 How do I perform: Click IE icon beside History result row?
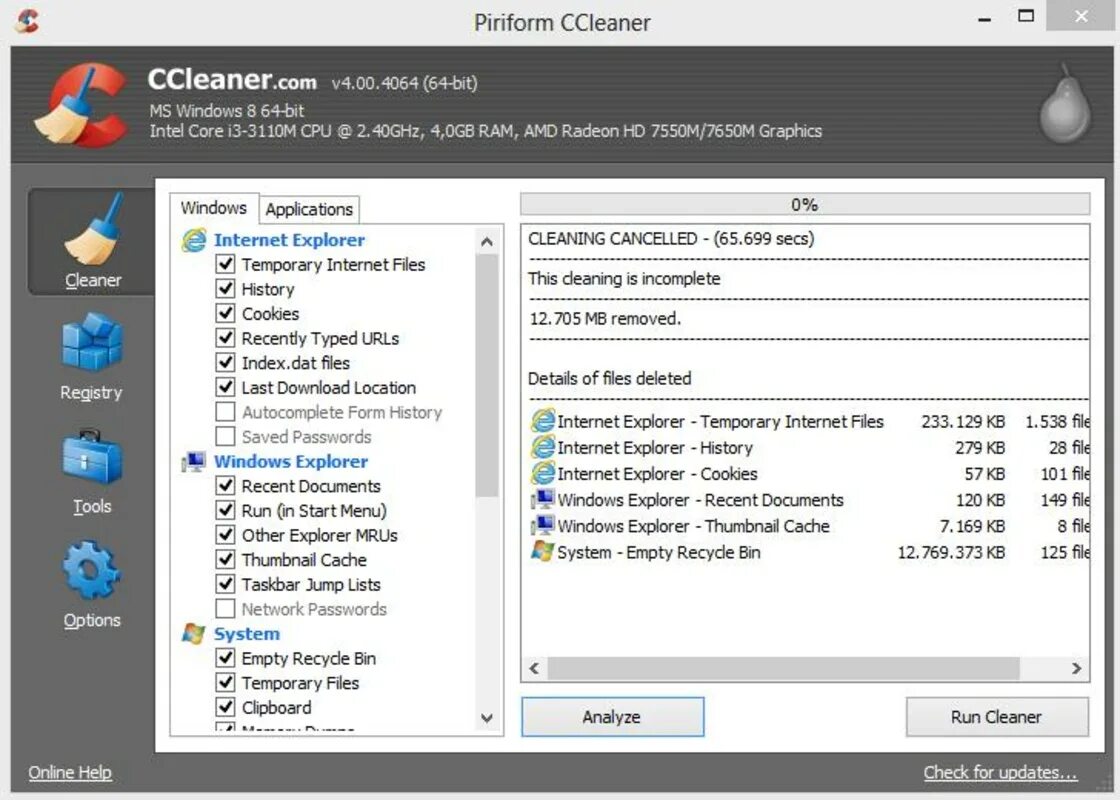(x=543, y=447)
